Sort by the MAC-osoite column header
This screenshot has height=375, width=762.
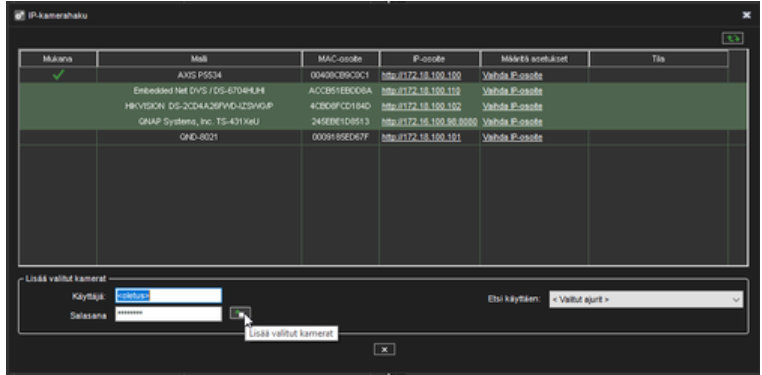pyautogui.click(x=340, y=59)
